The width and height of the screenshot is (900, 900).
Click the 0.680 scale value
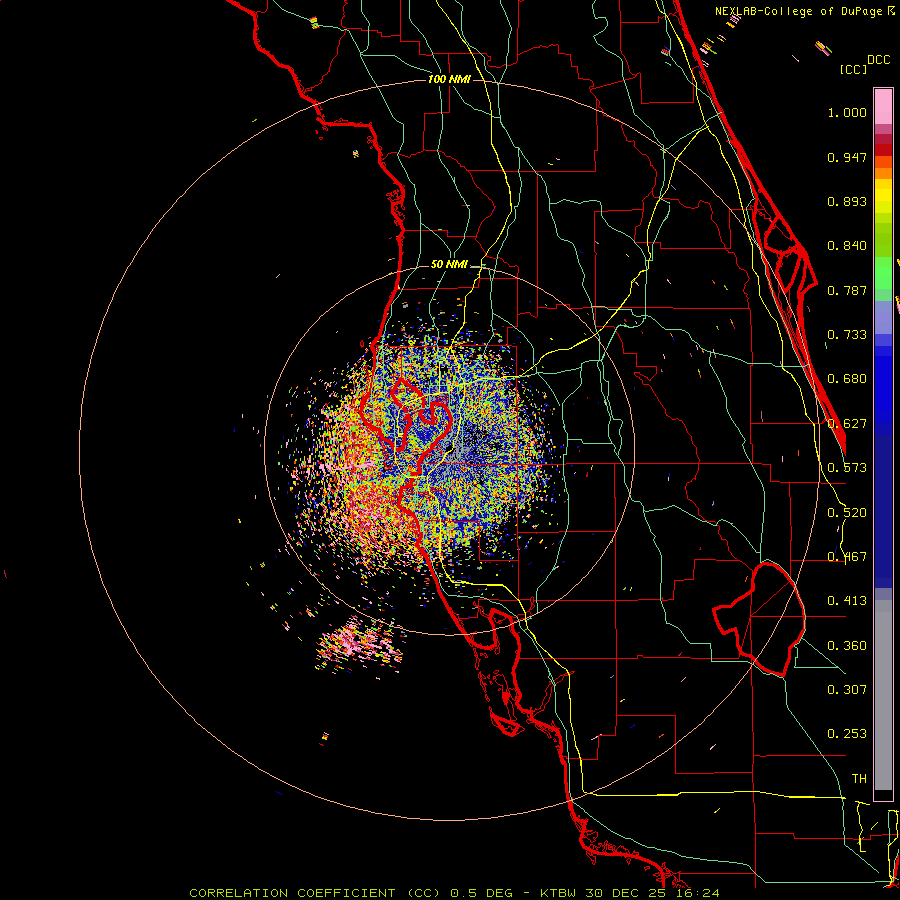click(847, 379)
